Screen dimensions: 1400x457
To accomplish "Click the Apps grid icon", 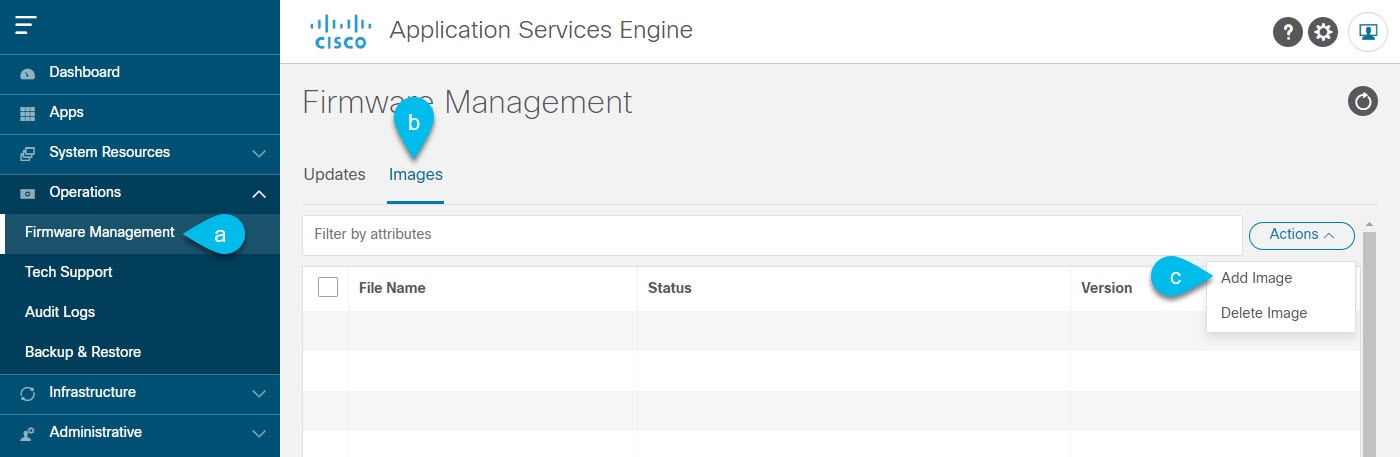I will [x=28, y=113].
